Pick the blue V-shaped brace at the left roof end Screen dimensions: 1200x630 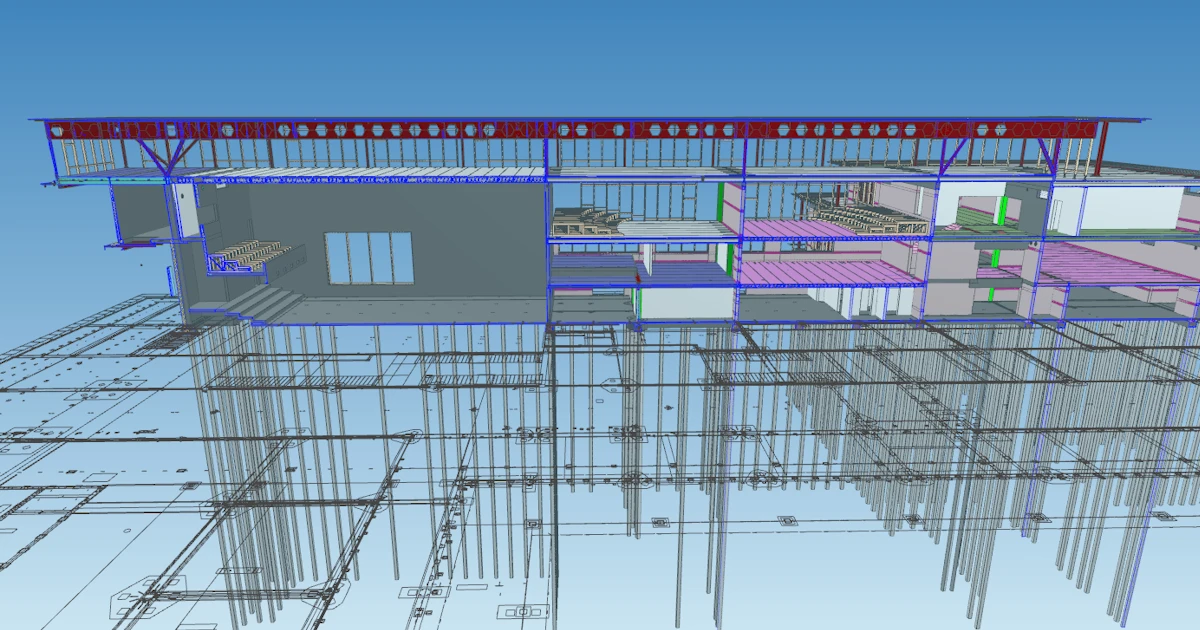159,155
